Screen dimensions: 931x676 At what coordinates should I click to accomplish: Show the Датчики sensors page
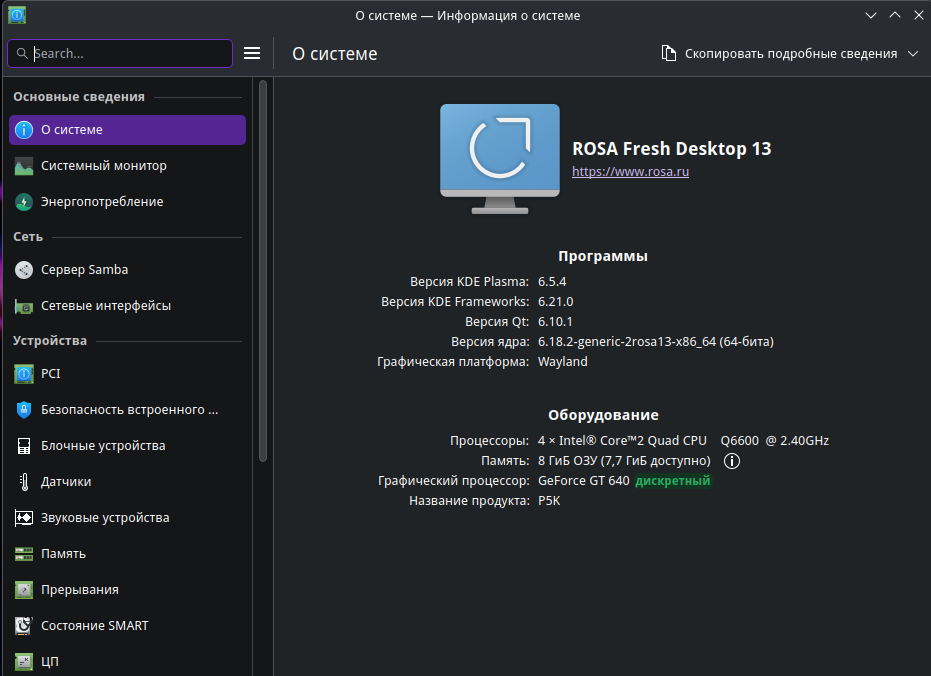click(127, 482)
